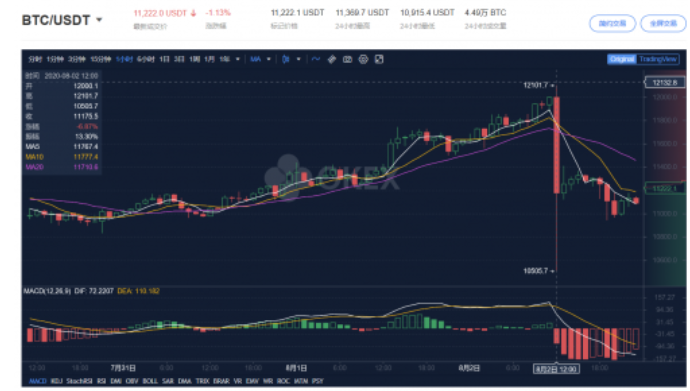The image size is (690, 391).
Task: Click the 12132.8 crosshair price label
Action: (664, 83)
